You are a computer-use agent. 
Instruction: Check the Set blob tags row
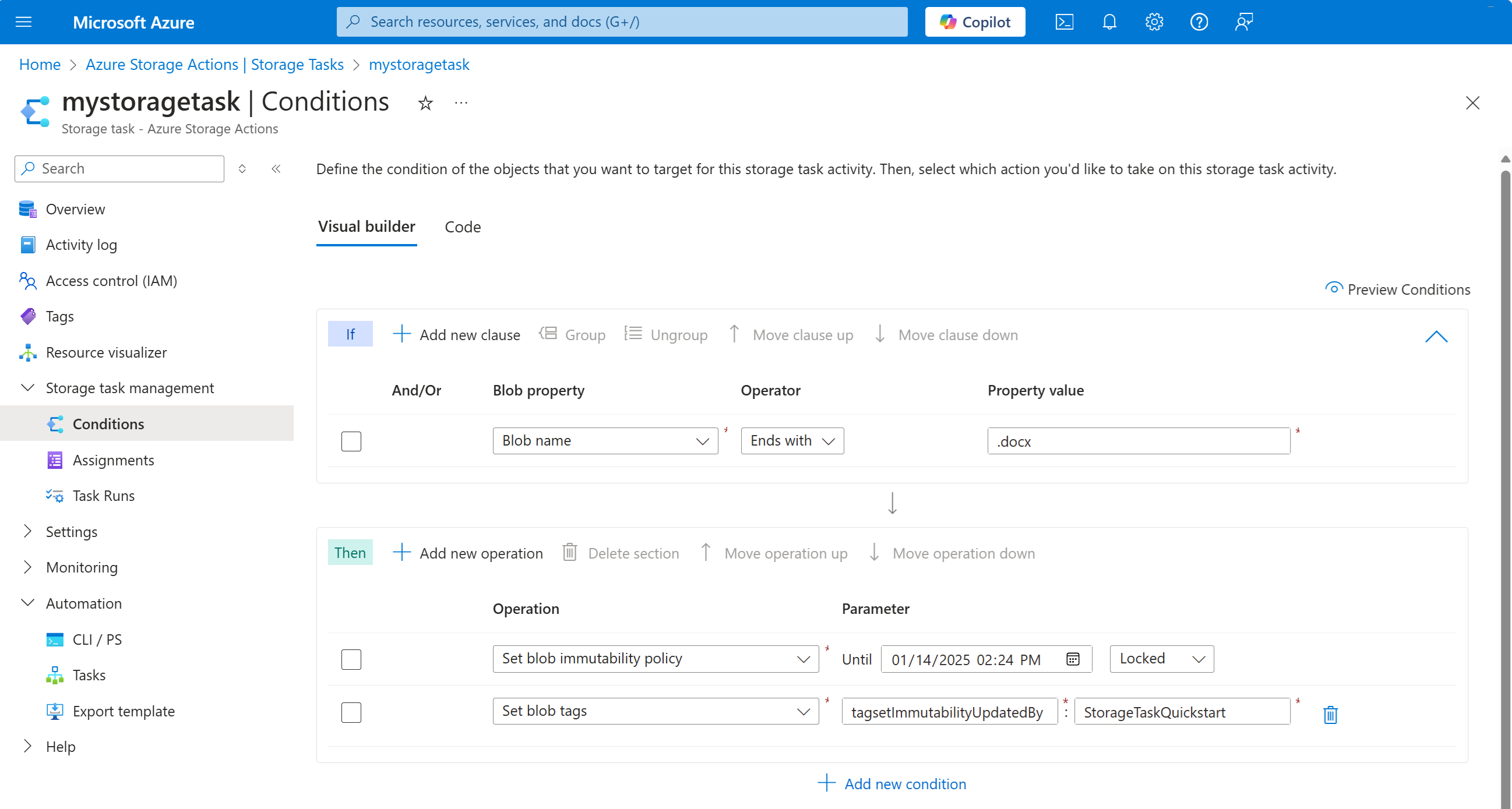click(x=351, y=712)
